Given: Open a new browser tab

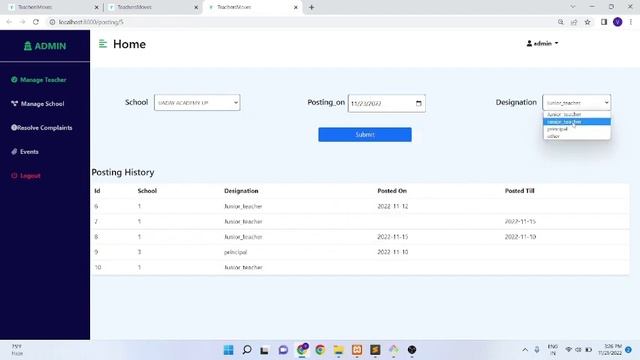Looking at the screenshot, I should tap(311, 7).
